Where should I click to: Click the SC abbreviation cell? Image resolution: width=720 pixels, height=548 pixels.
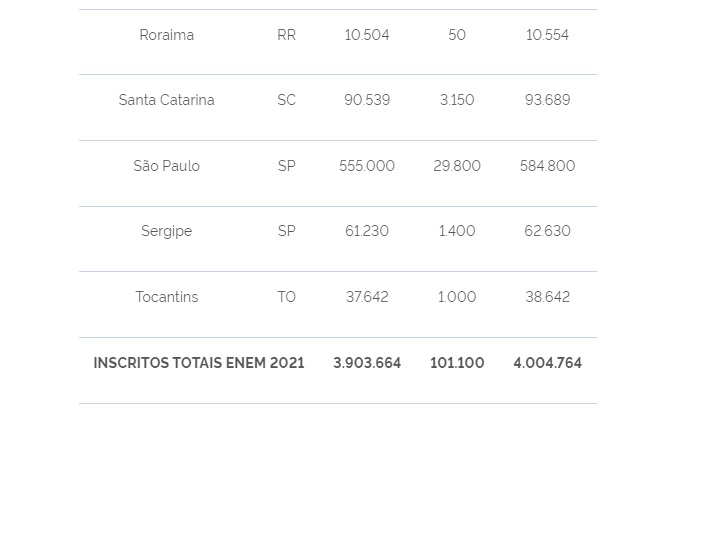[x=287, y=100]
